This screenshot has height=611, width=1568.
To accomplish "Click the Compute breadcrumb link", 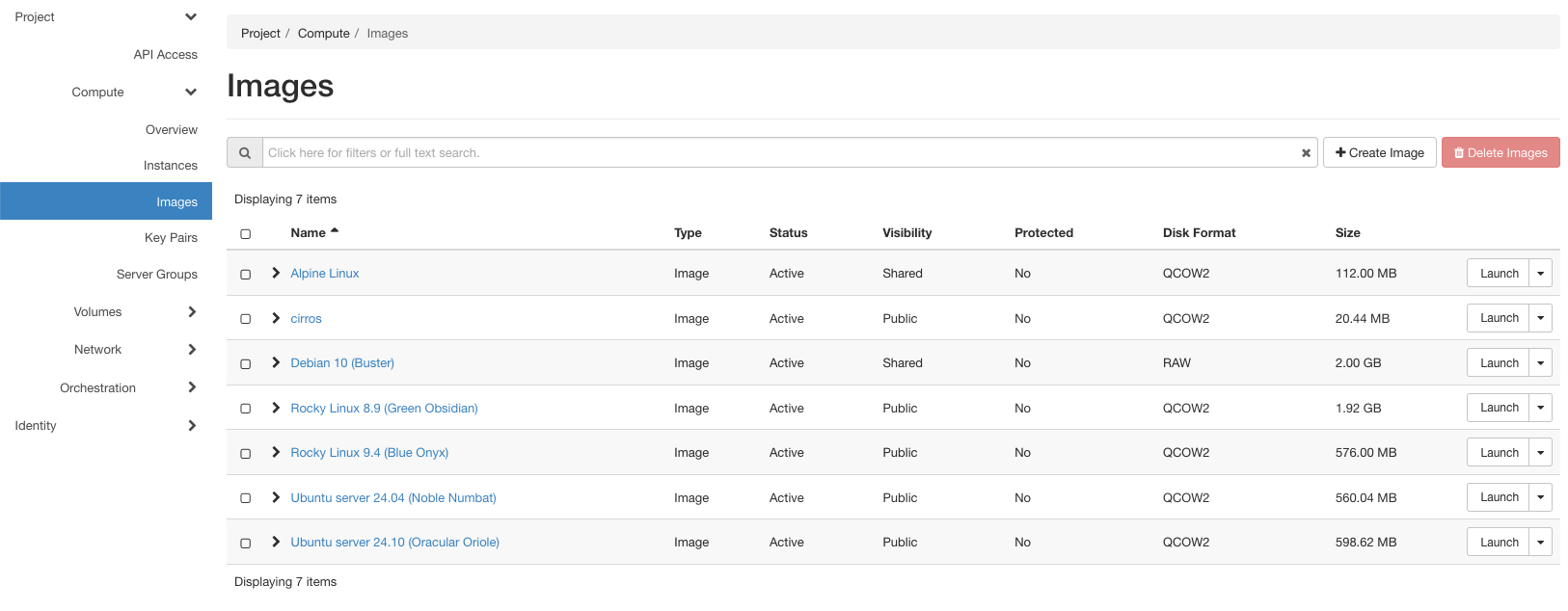I will [x=324, y=34].
